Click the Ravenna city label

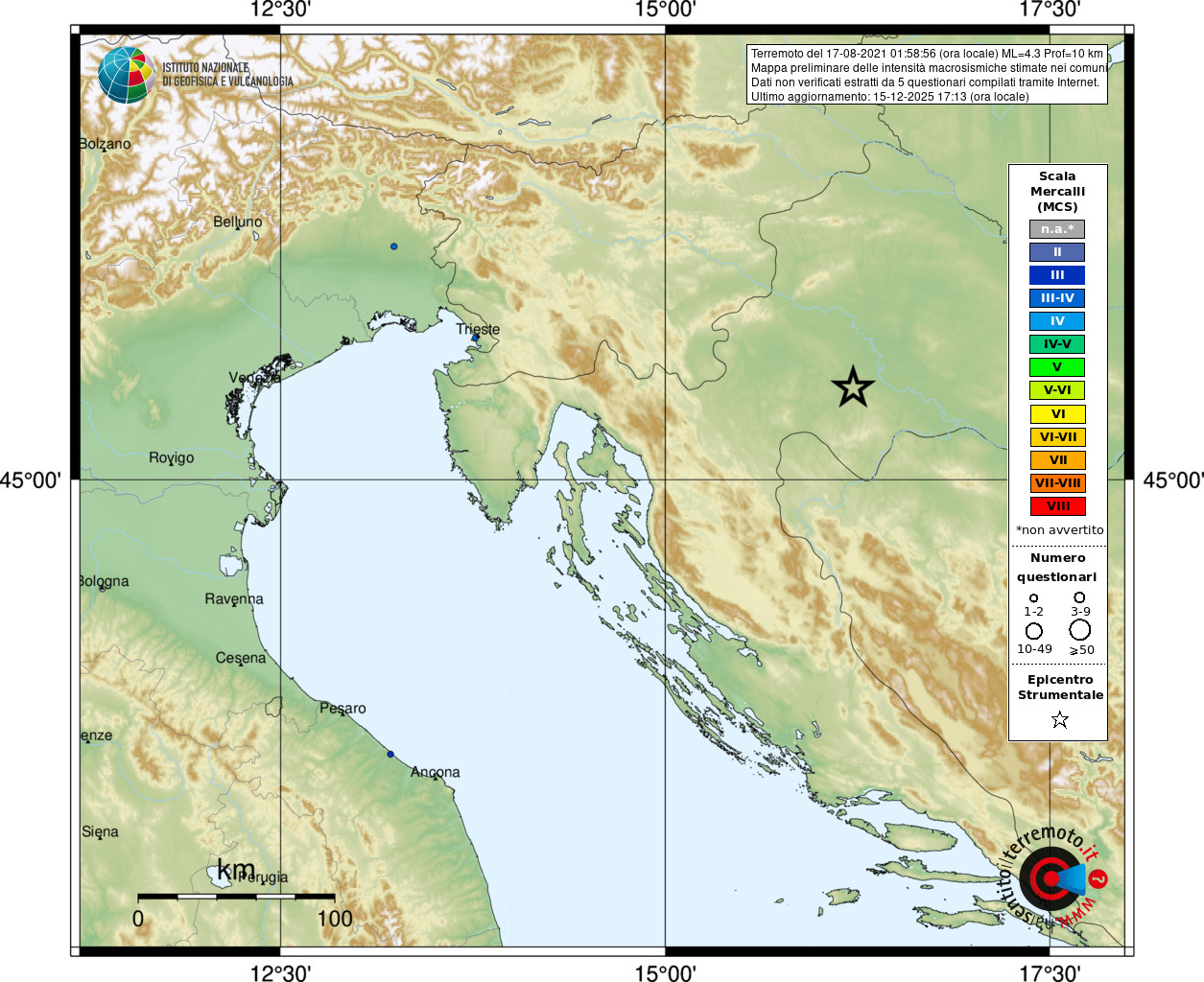point(234,599)
